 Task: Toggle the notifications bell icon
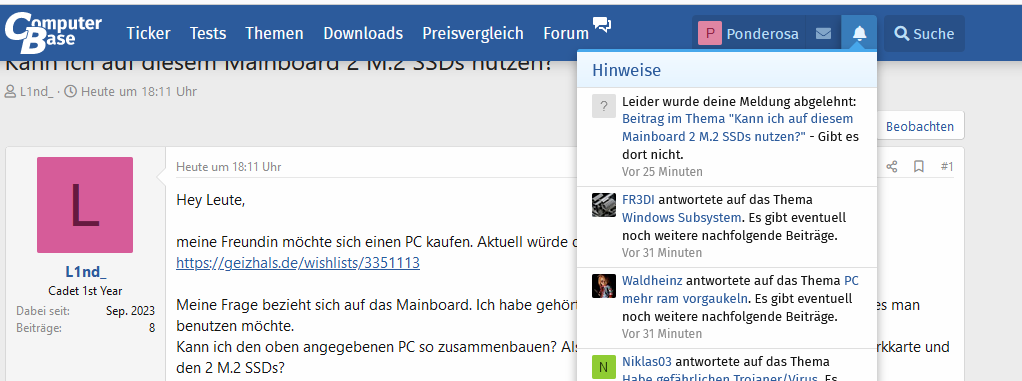(x=859, y=33)
